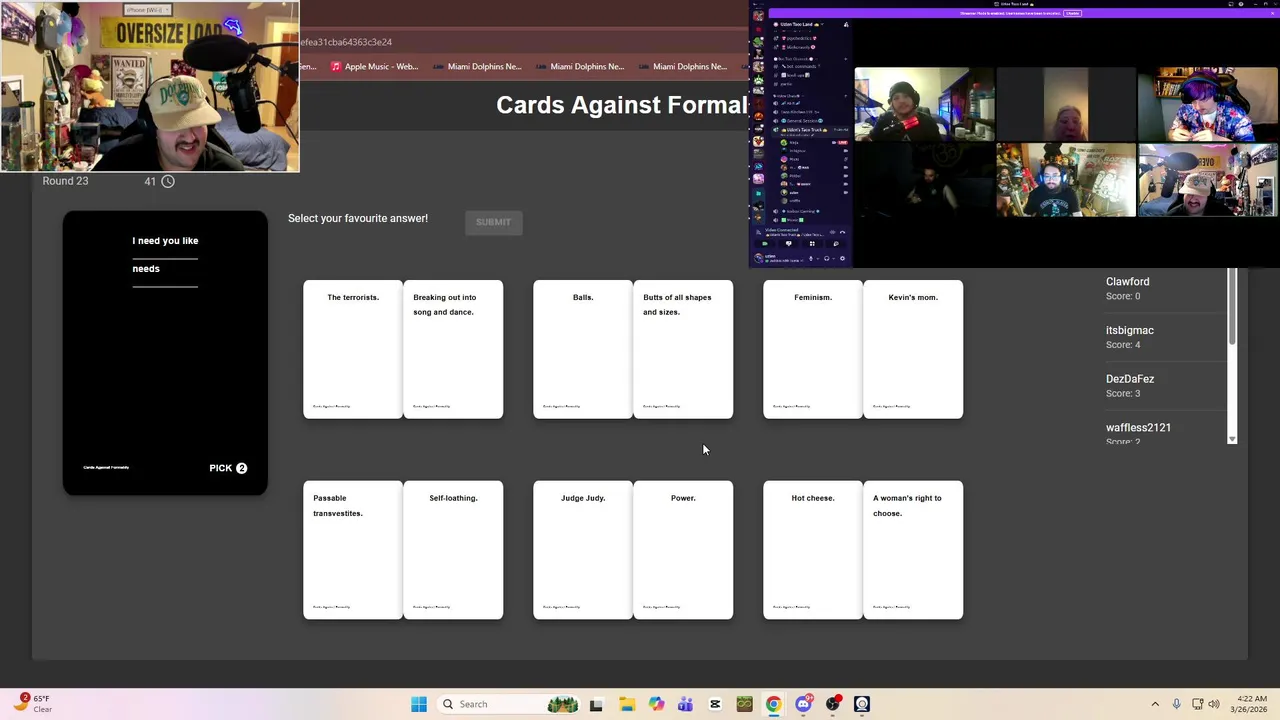The width and height of the screenshot is (1280, 720).
Task: Open the volume icon in the system tray
Action: point(1214,704)
